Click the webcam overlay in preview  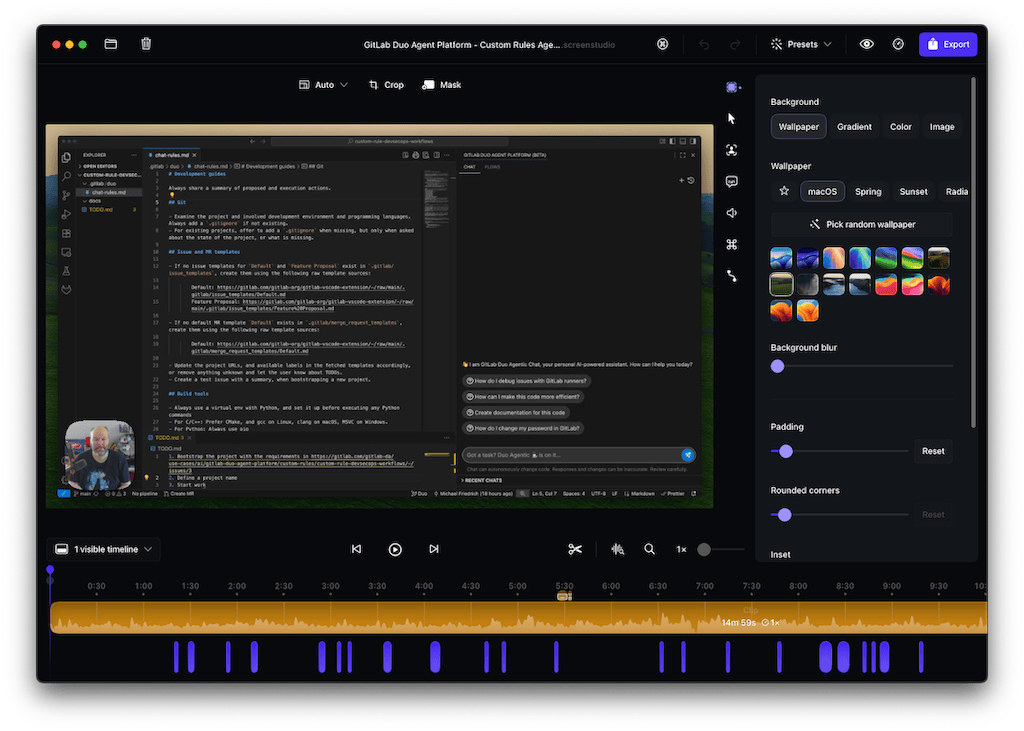[x=99, y=455]
